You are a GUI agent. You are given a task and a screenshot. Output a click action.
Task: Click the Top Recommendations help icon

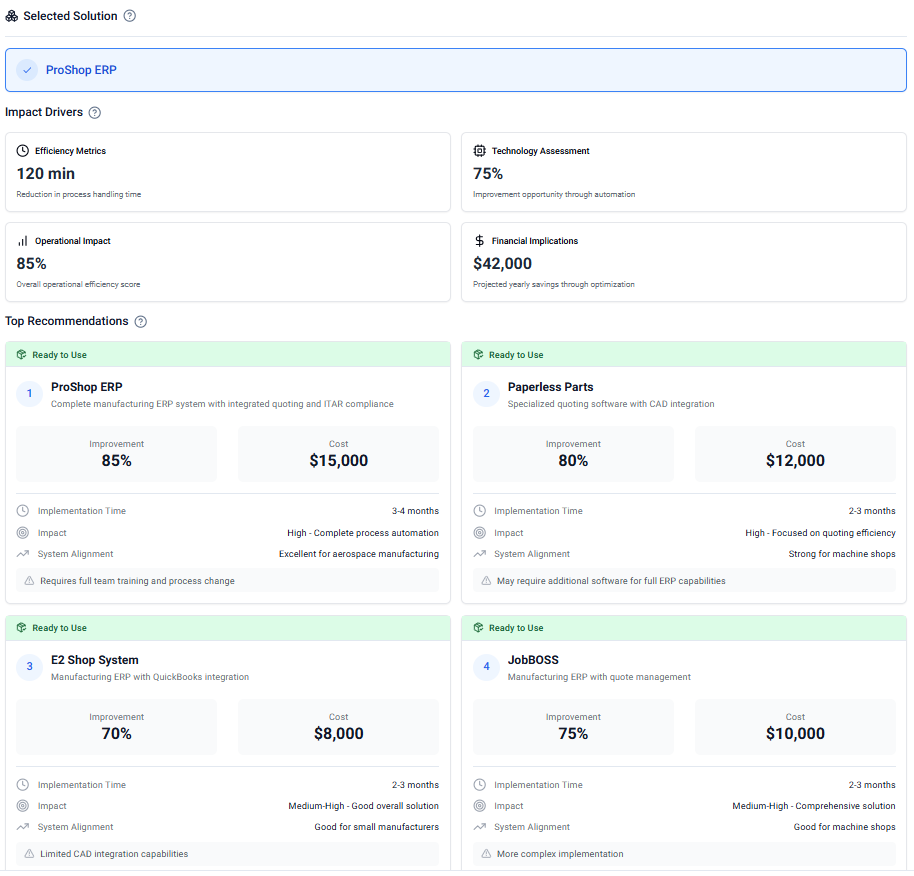coord(140,322)
